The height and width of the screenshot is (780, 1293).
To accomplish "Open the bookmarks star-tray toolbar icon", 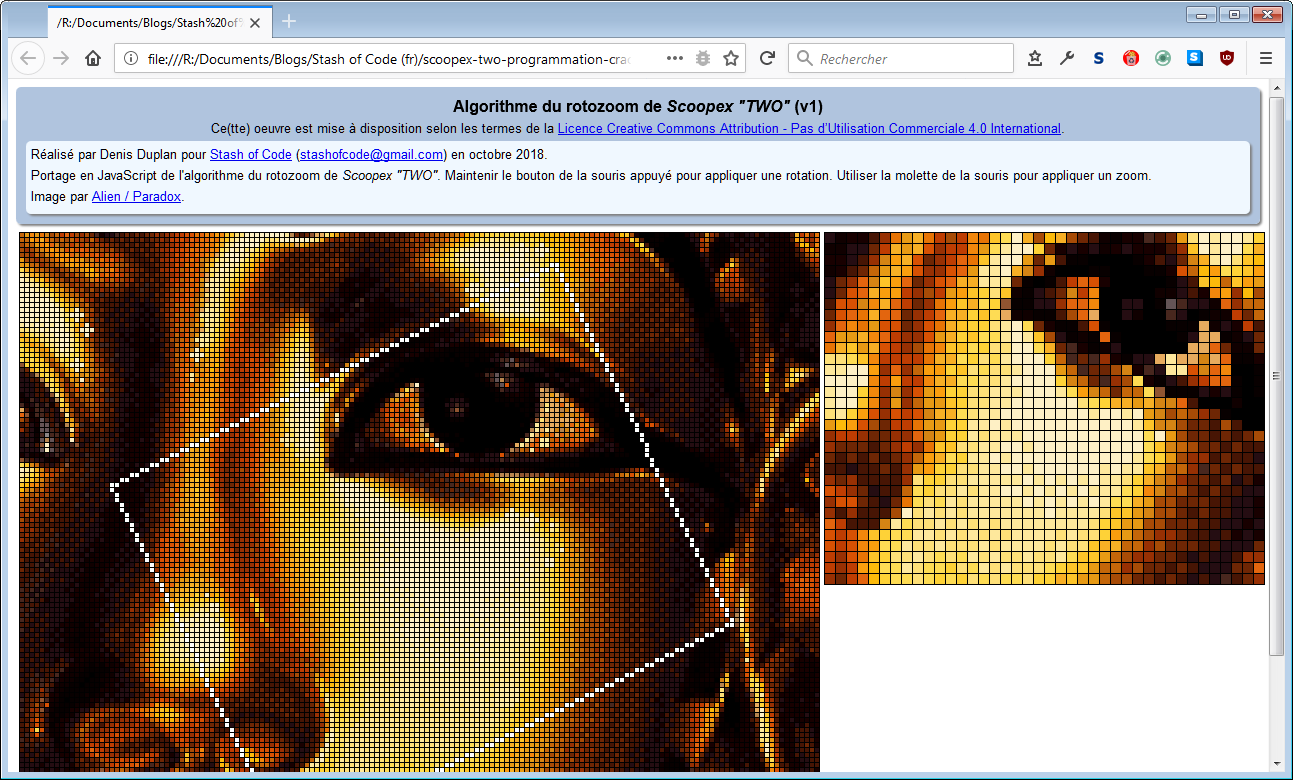I will (x=1035, y=58).
